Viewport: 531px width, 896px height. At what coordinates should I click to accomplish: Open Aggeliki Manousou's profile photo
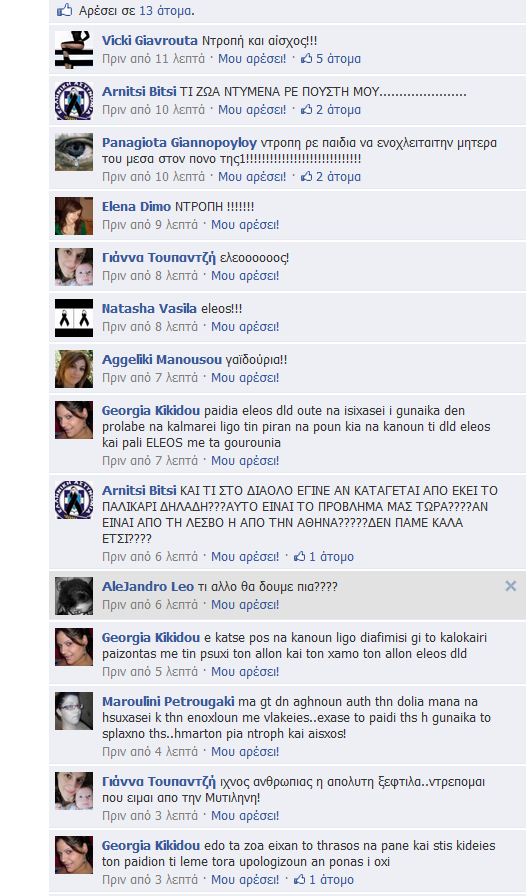74,369
